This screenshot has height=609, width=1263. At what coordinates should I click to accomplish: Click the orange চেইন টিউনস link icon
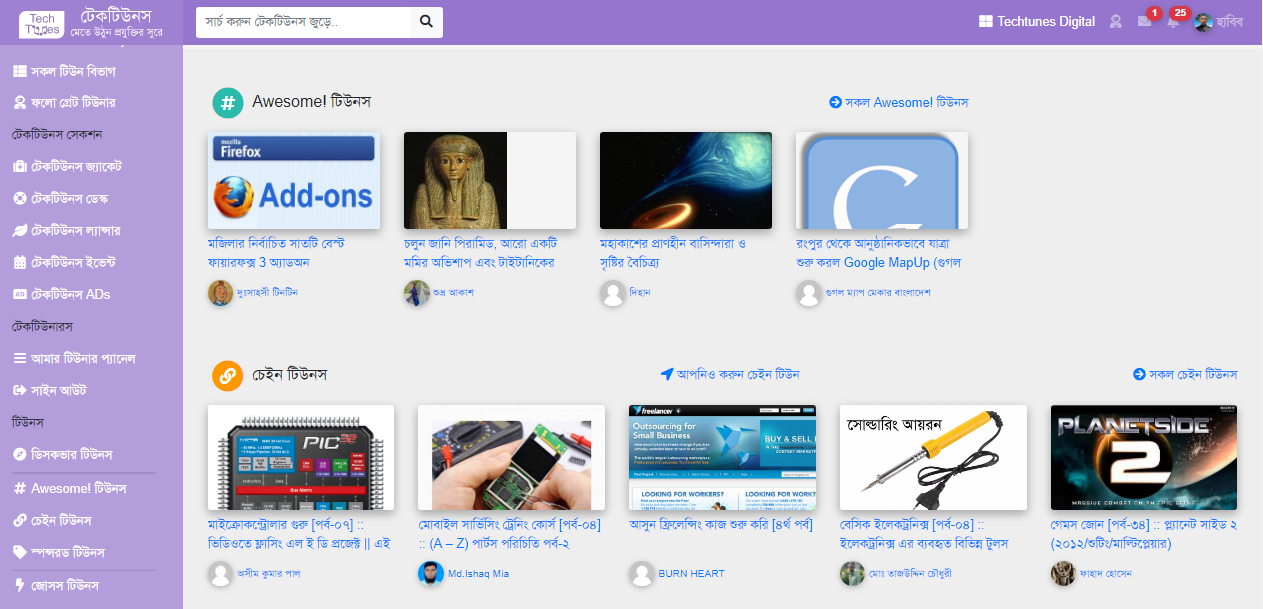(x=228, y=376)
